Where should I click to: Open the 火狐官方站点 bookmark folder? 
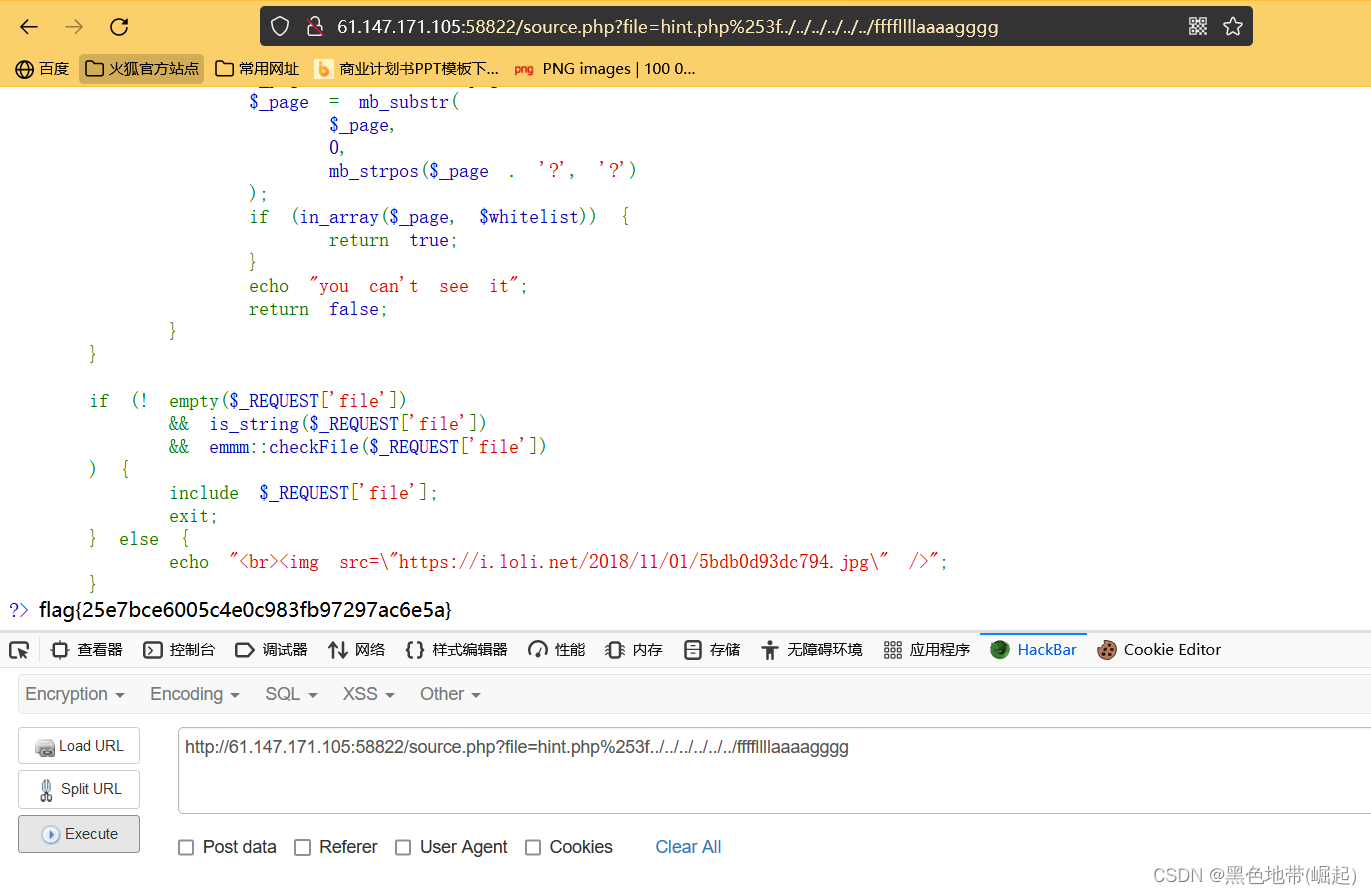142,69
